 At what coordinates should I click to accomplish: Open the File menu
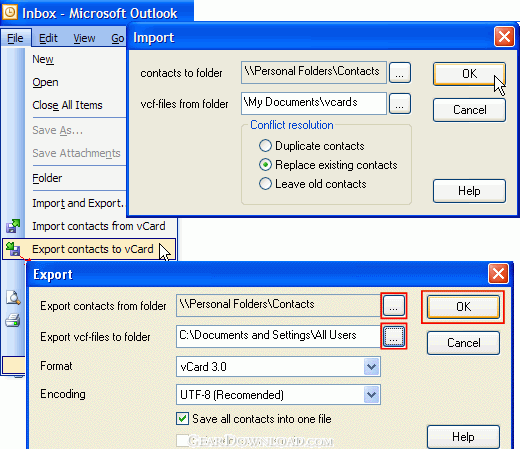[x=15, y=38]
